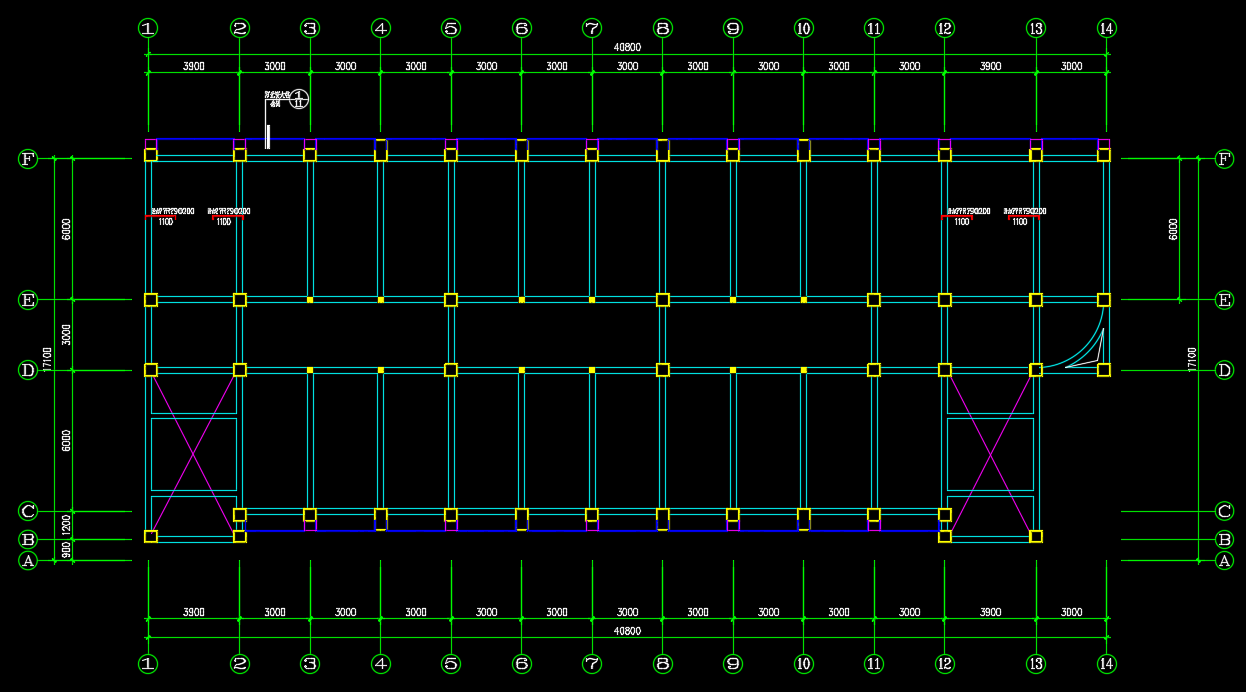
Task: Select the yellow column at axes 8 and E
Action: (662, 300)
